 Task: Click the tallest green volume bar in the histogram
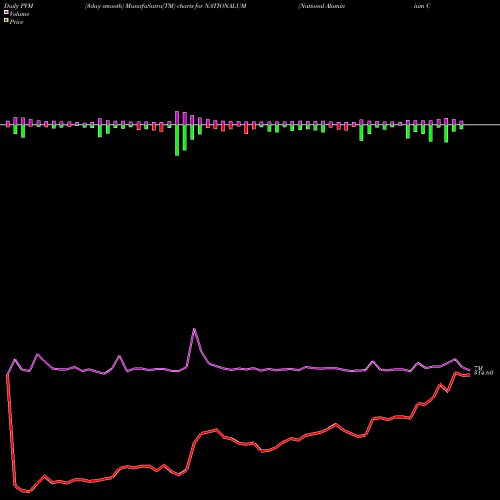tap(177, 140)
